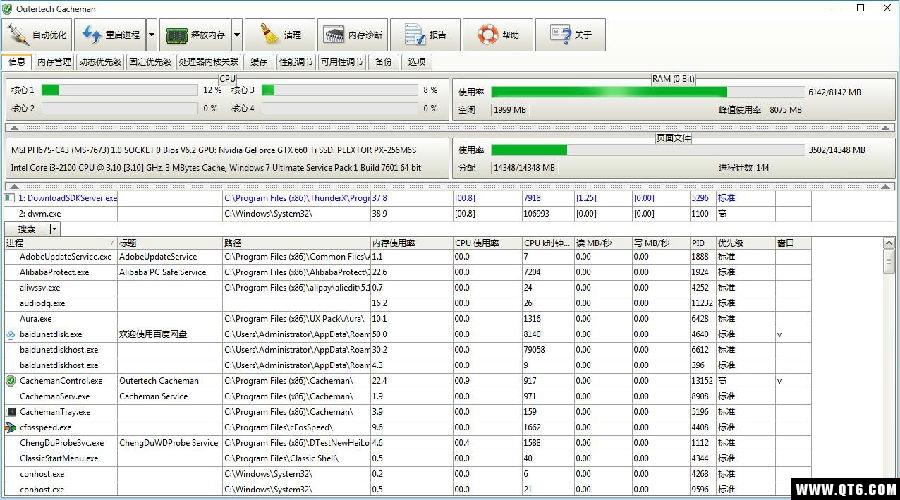Click the page file 使用率 usage bar
The width and height of the screenshot is (900, 500).
648,150
